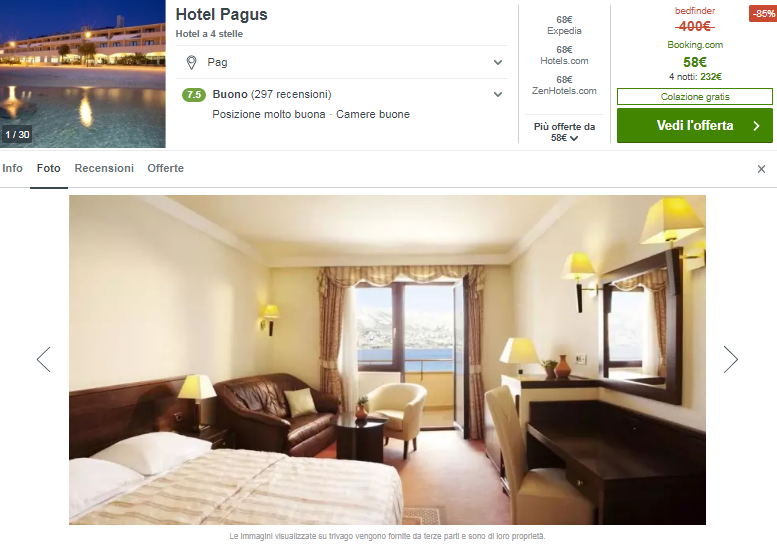
Task: Show the next photo with right arrow
Action: coord(730,359)
